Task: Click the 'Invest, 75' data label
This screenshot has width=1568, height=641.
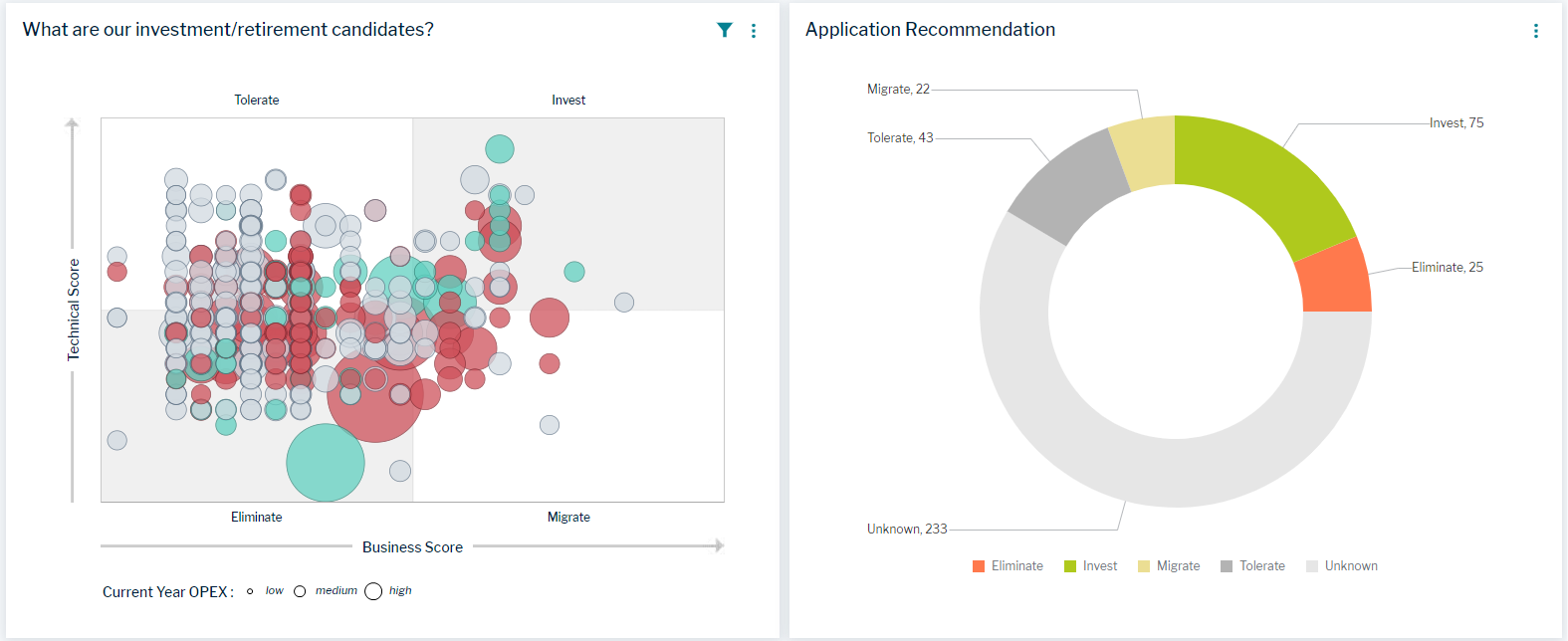Action: 1456,123
